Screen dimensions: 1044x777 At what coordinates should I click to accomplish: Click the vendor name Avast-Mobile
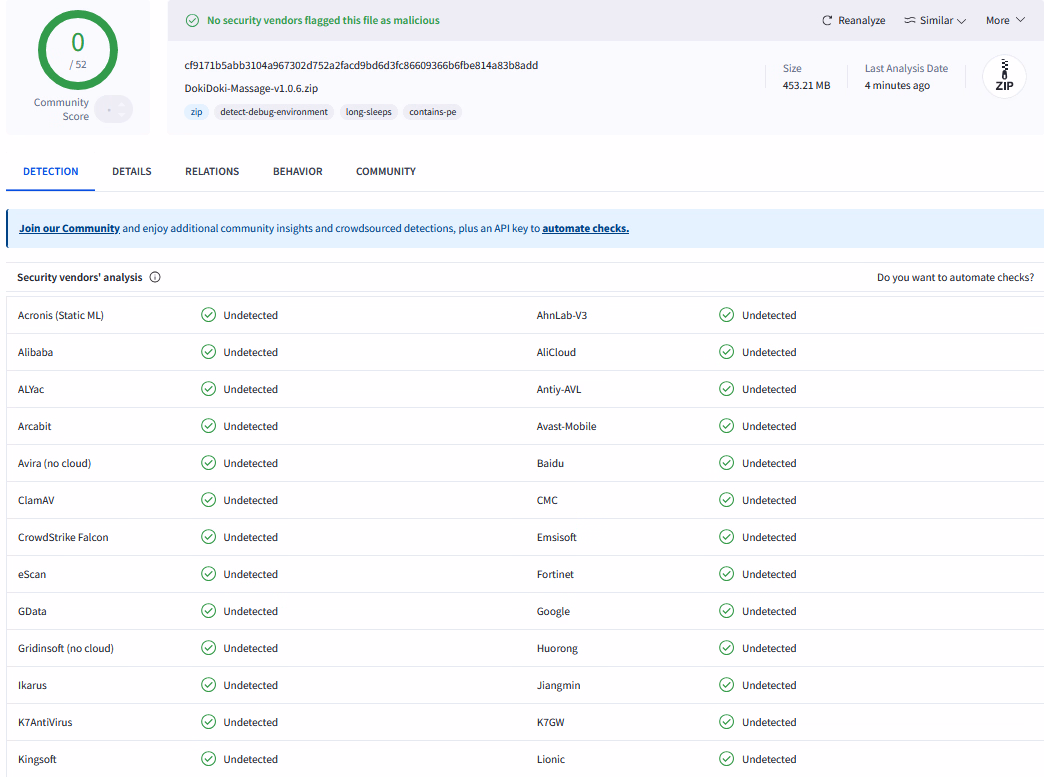[x=567, y=426]
